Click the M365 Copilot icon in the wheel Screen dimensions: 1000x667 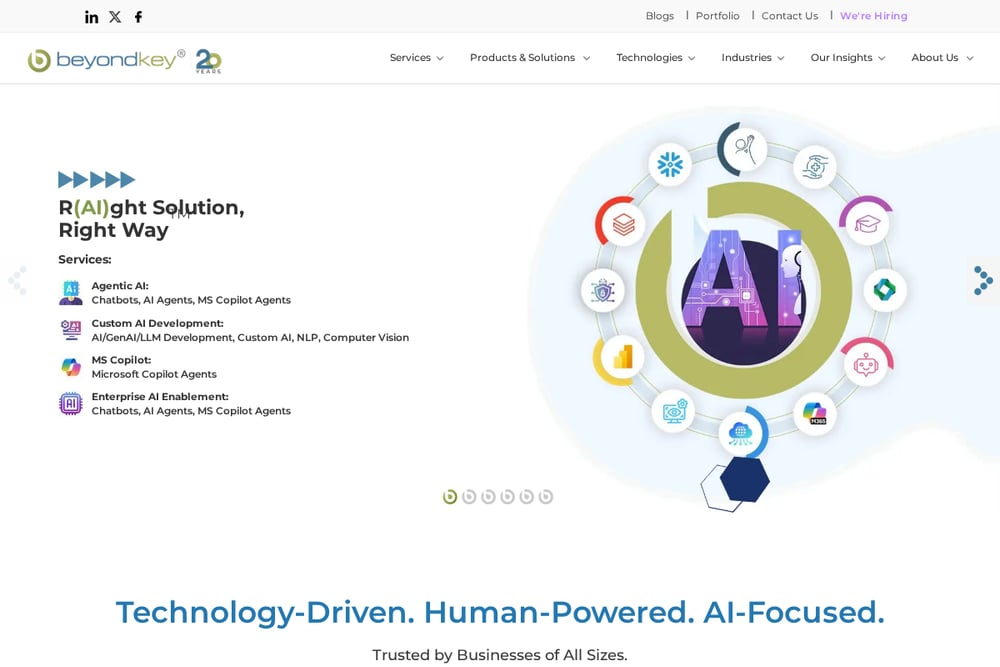coord(814,413)
